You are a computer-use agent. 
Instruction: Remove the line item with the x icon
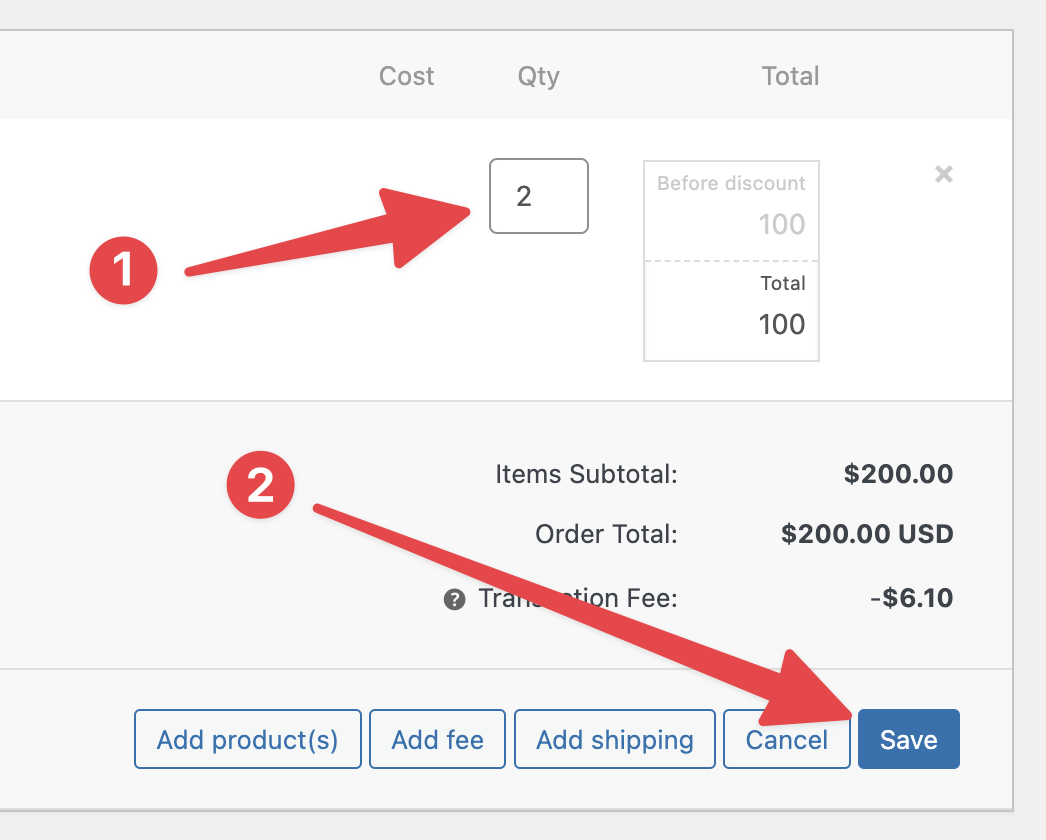943,174
